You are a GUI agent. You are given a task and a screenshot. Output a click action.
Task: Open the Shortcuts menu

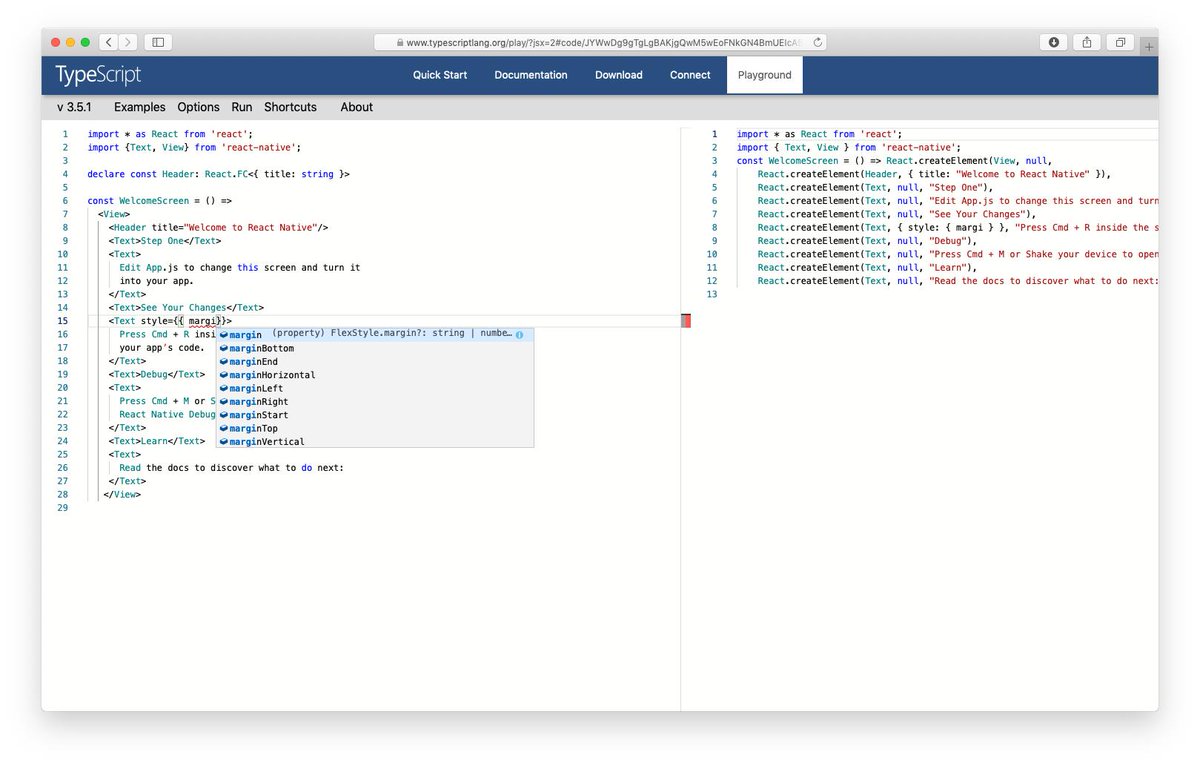[x=290, y=107]
